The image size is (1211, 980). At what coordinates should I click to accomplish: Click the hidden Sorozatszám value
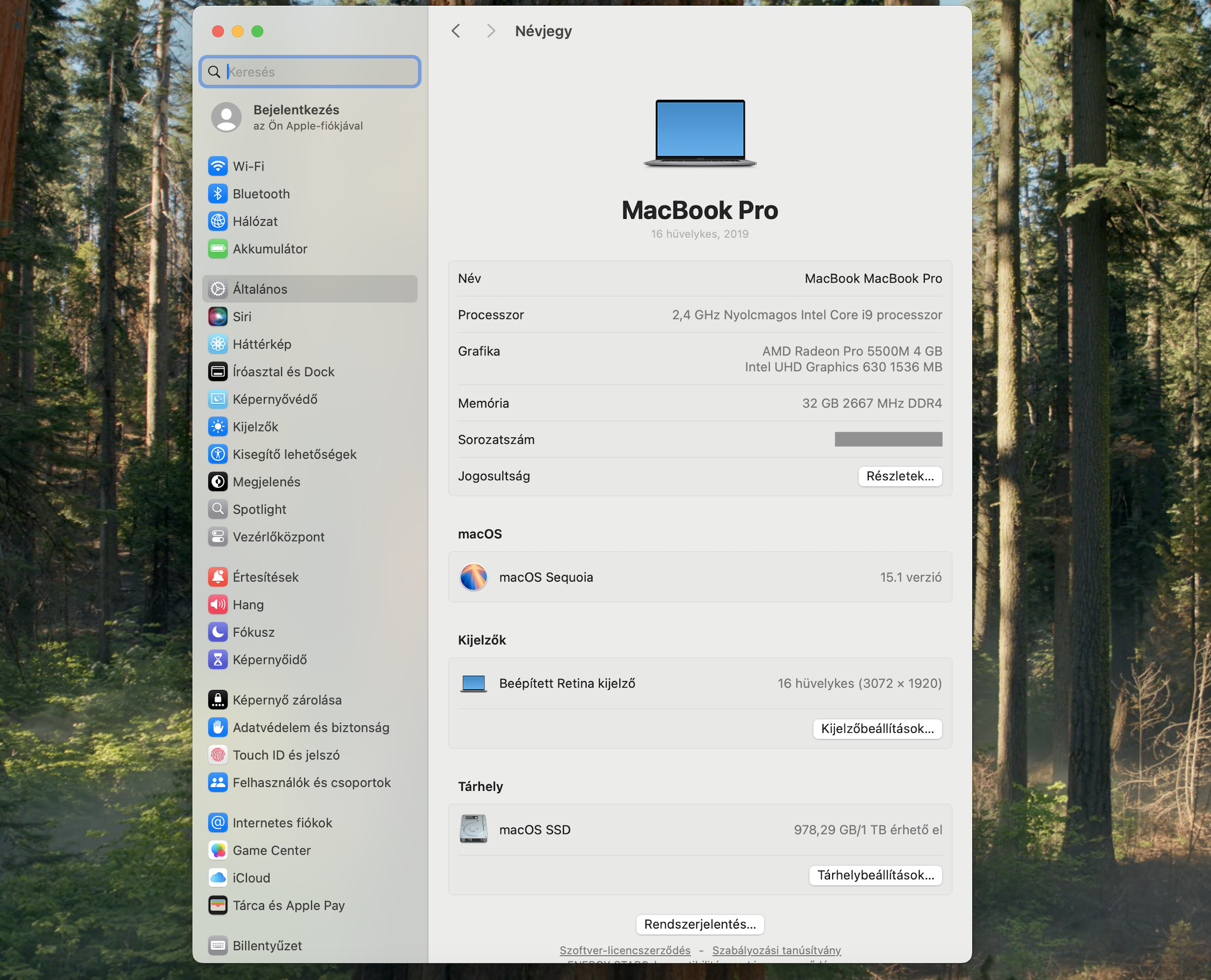(x=888, y=439)
